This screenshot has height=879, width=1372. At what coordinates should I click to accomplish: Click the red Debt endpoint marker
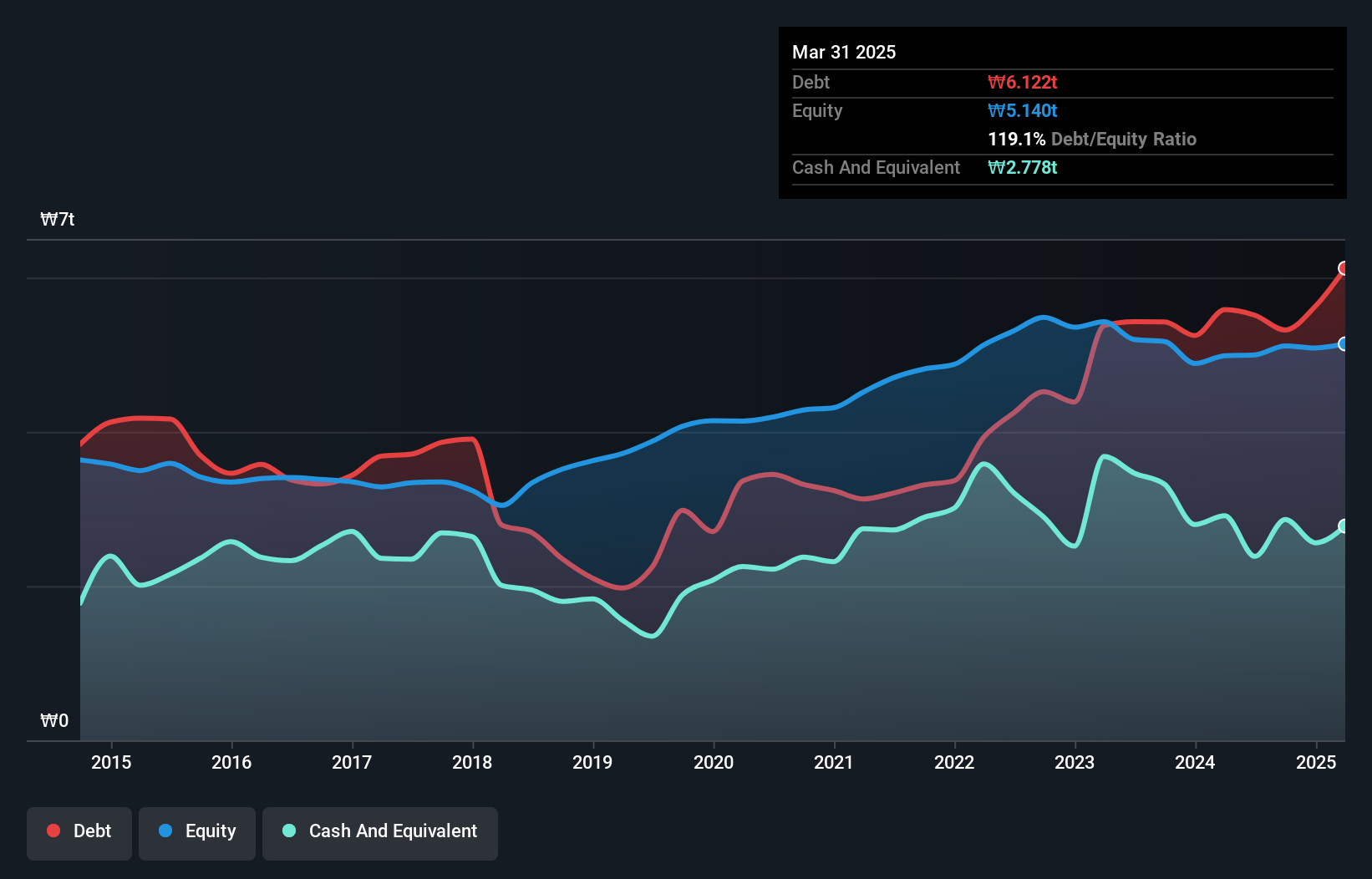coord(1344,268)
